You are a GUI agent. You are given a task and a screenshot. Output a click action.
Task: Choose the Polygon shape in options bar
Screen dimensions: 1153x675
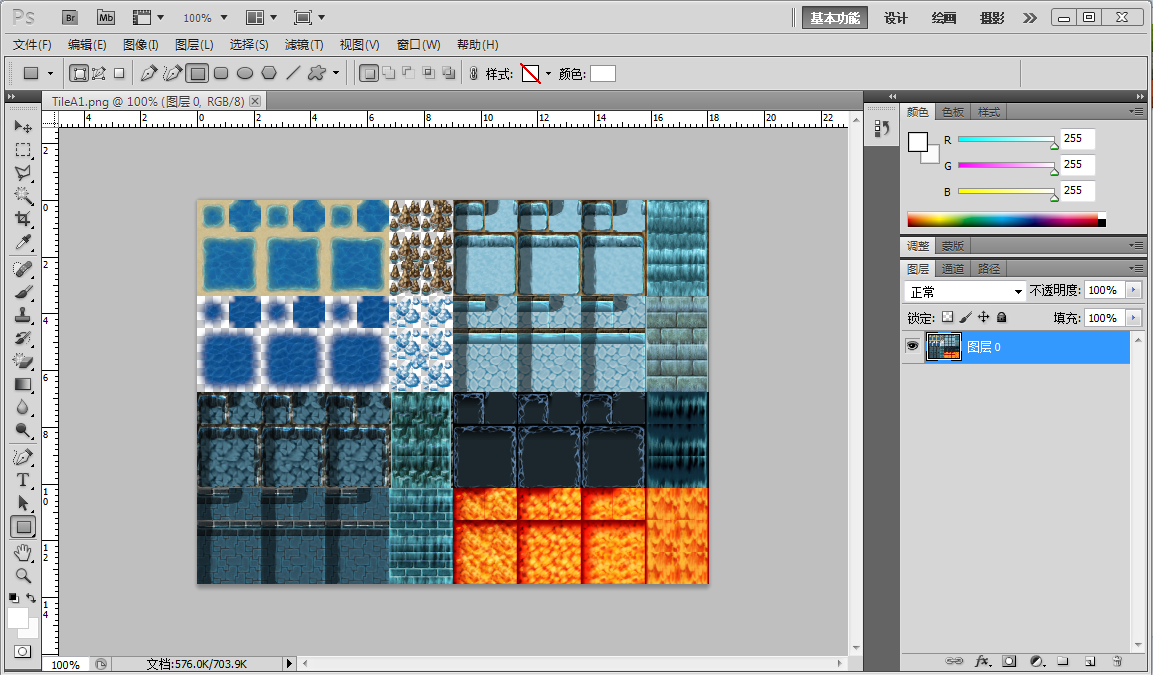tap(269, 73)
